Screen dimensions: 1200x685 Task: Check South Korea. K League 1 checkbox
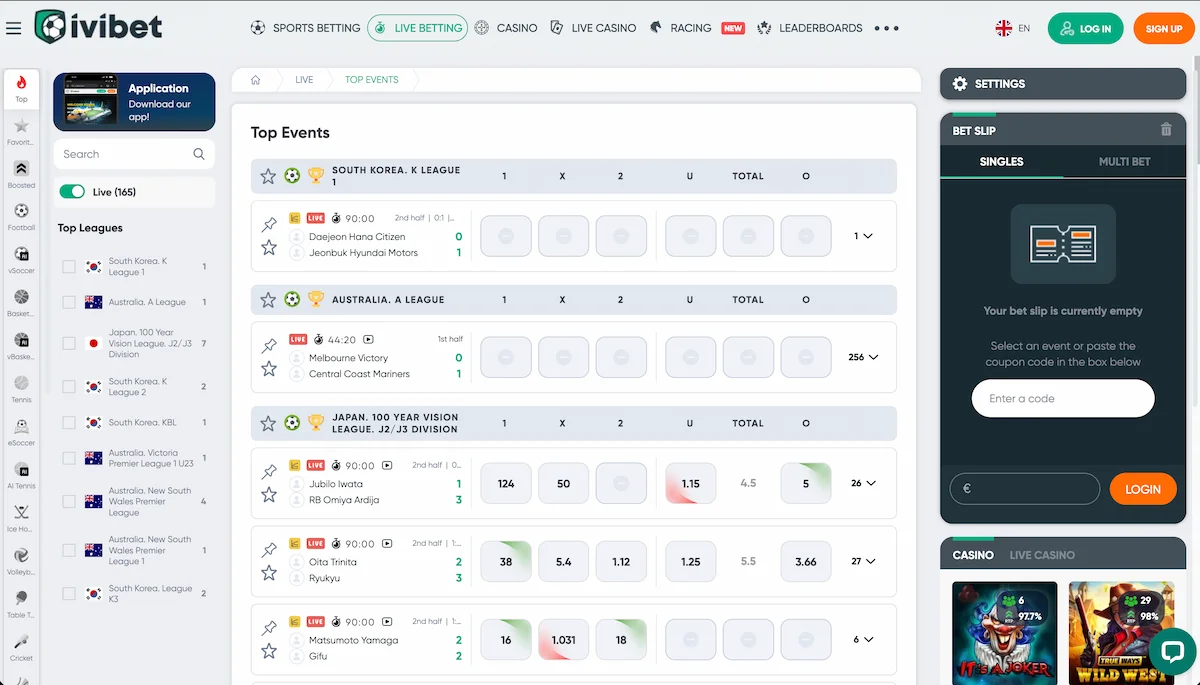[69, 267]
